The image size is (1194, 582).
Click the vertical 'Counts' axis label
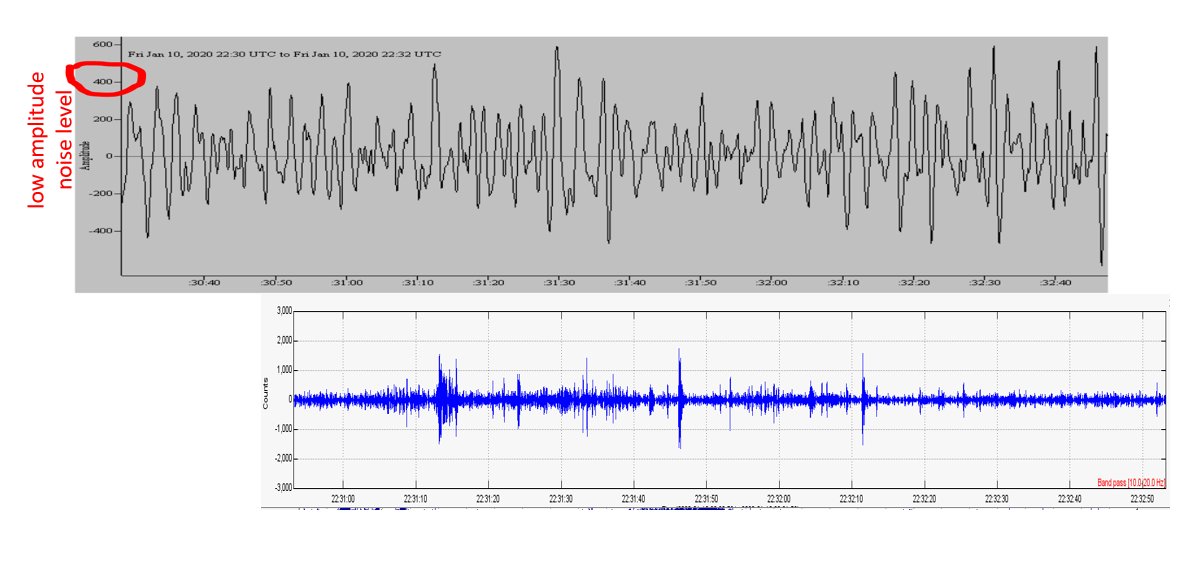coord(266,393)
